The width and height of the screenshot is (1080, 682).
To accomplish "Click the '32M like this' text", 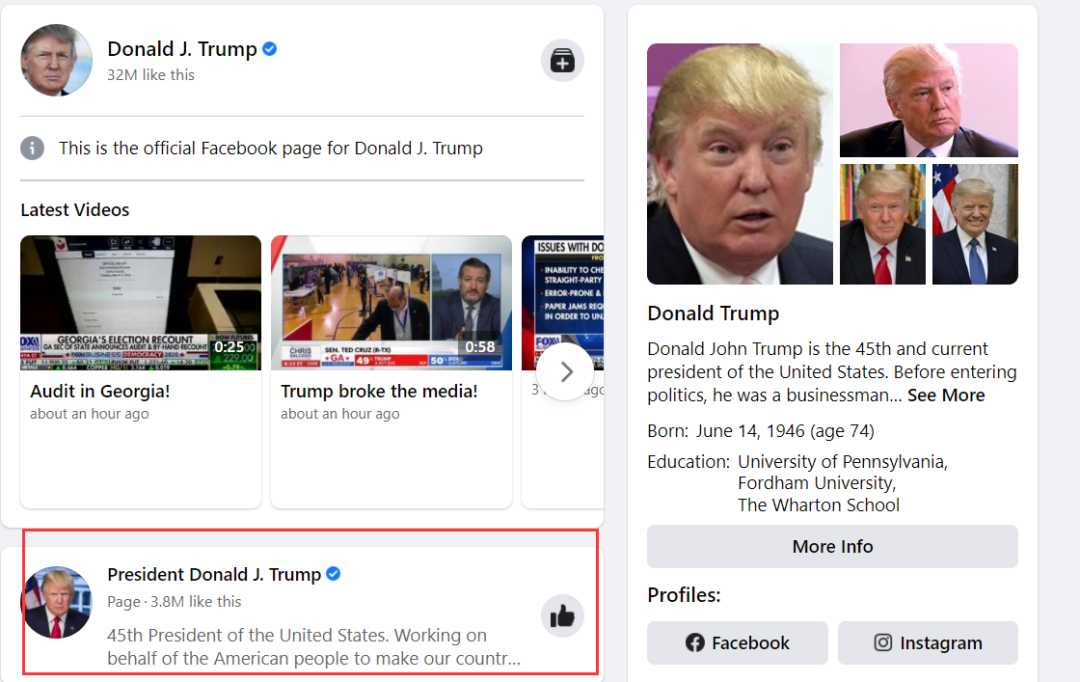I will (151, 75).
